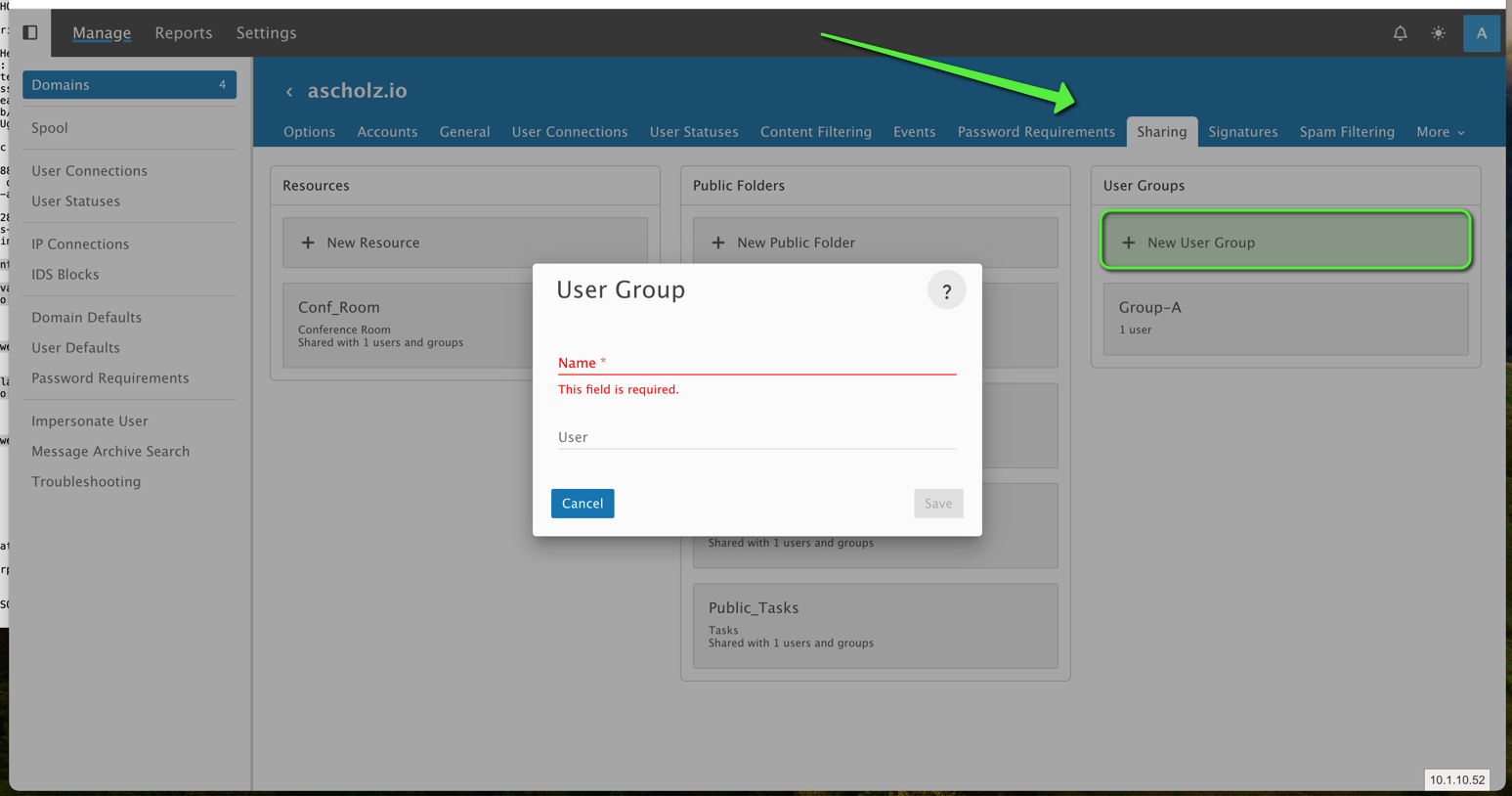Viewport: 1512px width, 796px height.
Task: Focus the Name input field
Action: [x=756, y=363]
